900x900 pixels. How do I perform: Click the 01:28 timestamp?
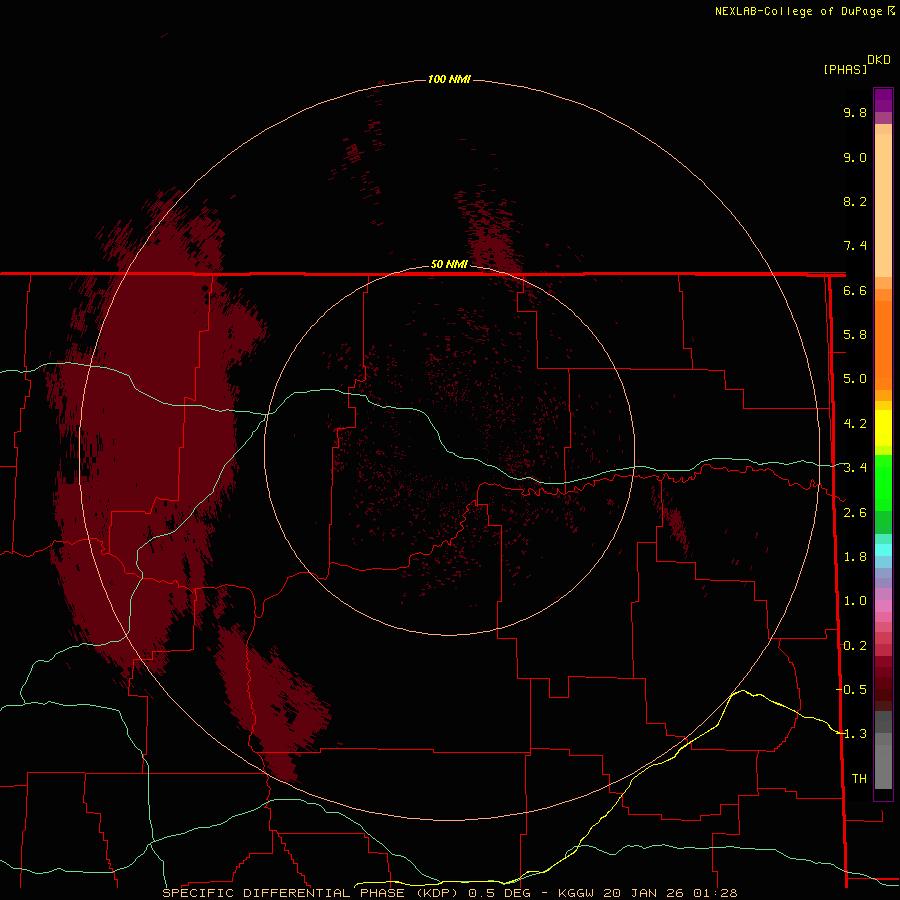(x=715, y=893)
